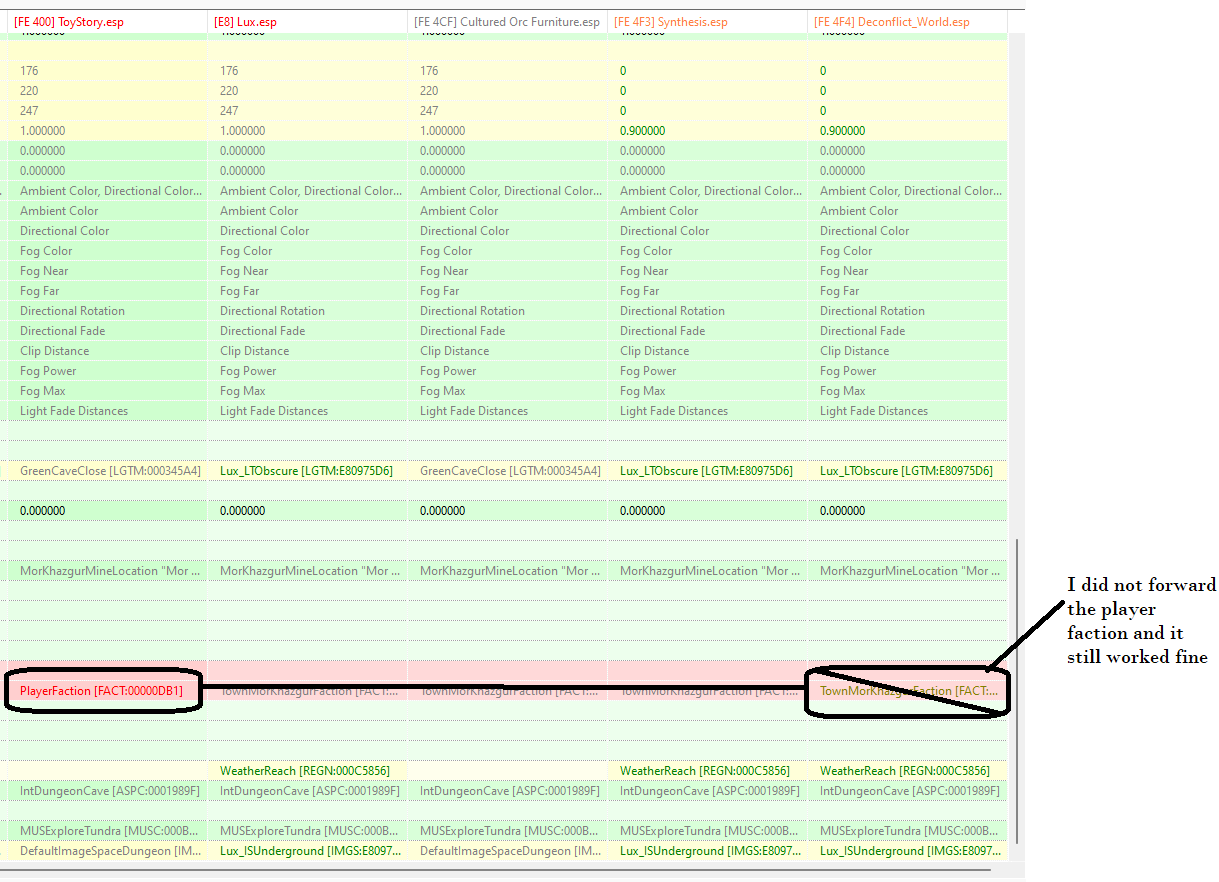Select PlayerFaction [FACT:00000DB1] cell in ToyStory.esp
Viewport: 1219px width, 882px height.
(107, 691)
